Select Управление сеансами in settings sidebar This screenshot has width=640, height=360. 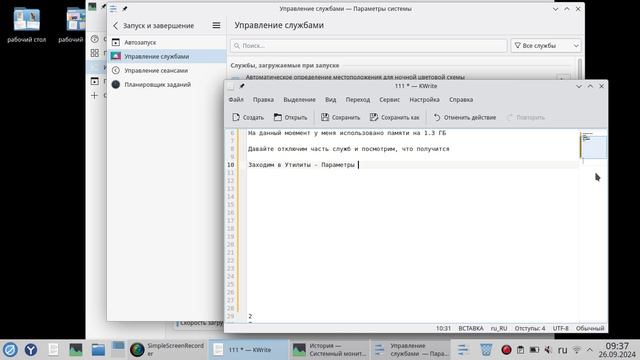tap(167, 71)
